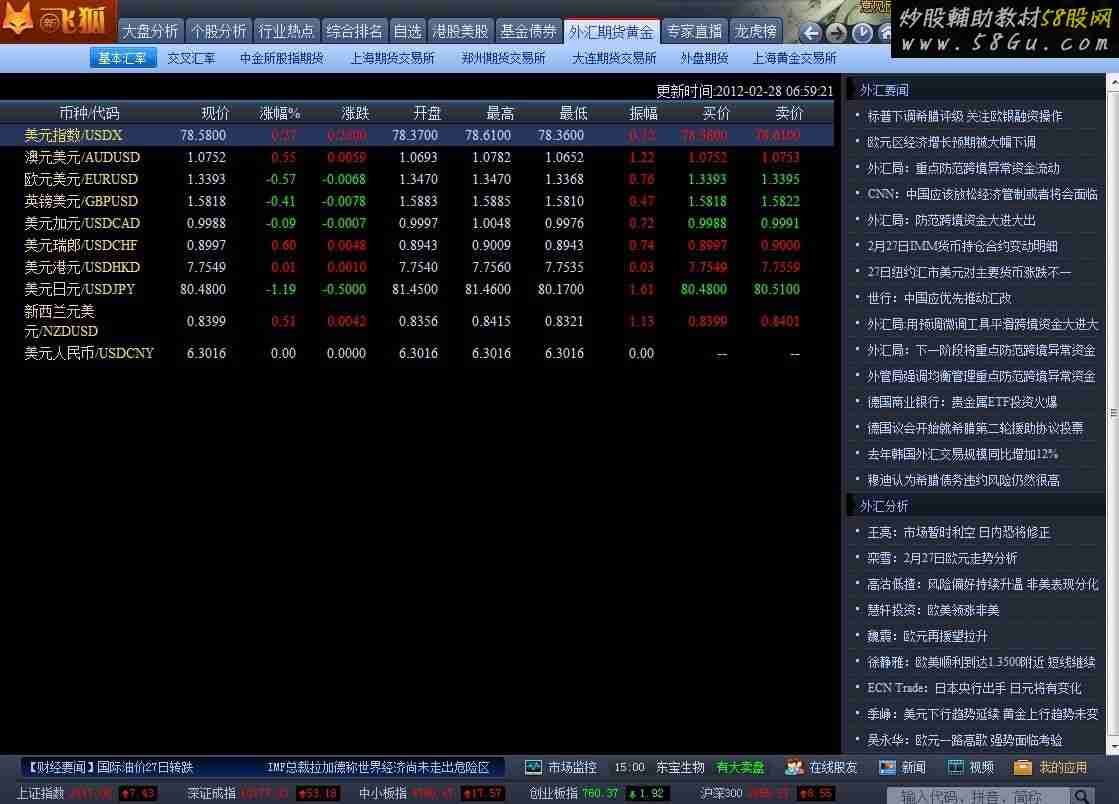The height and width of the screenshot is (804, 1119).
Task: Switch to the 港股美股 tab
Action: (460, 31)
